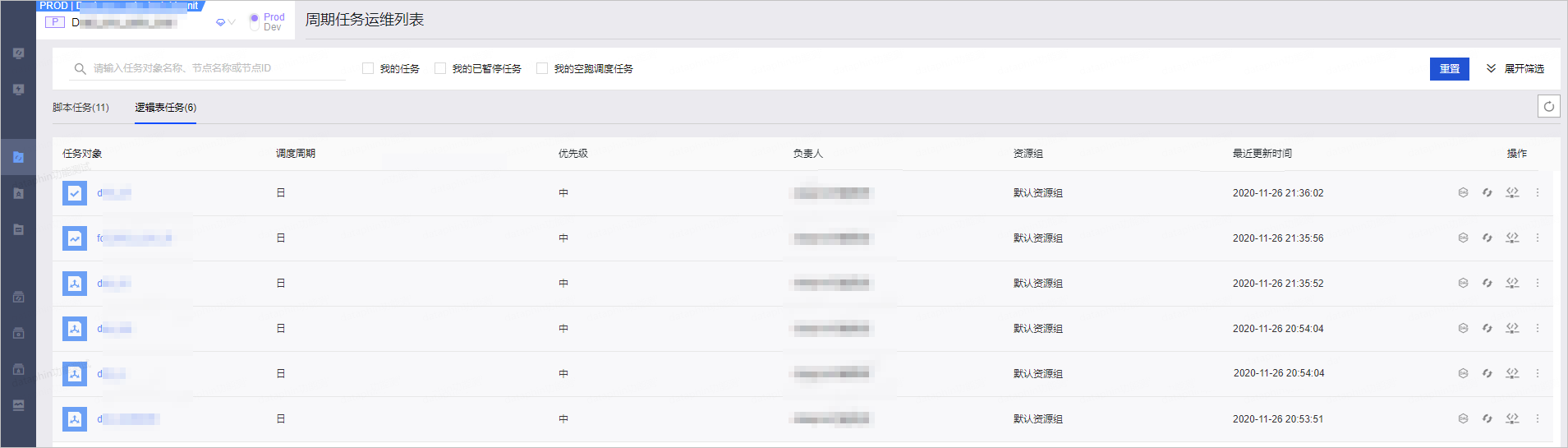Click the 资源组 column header
Screen dimensions: 1568x448
[x=1028, y=154]
